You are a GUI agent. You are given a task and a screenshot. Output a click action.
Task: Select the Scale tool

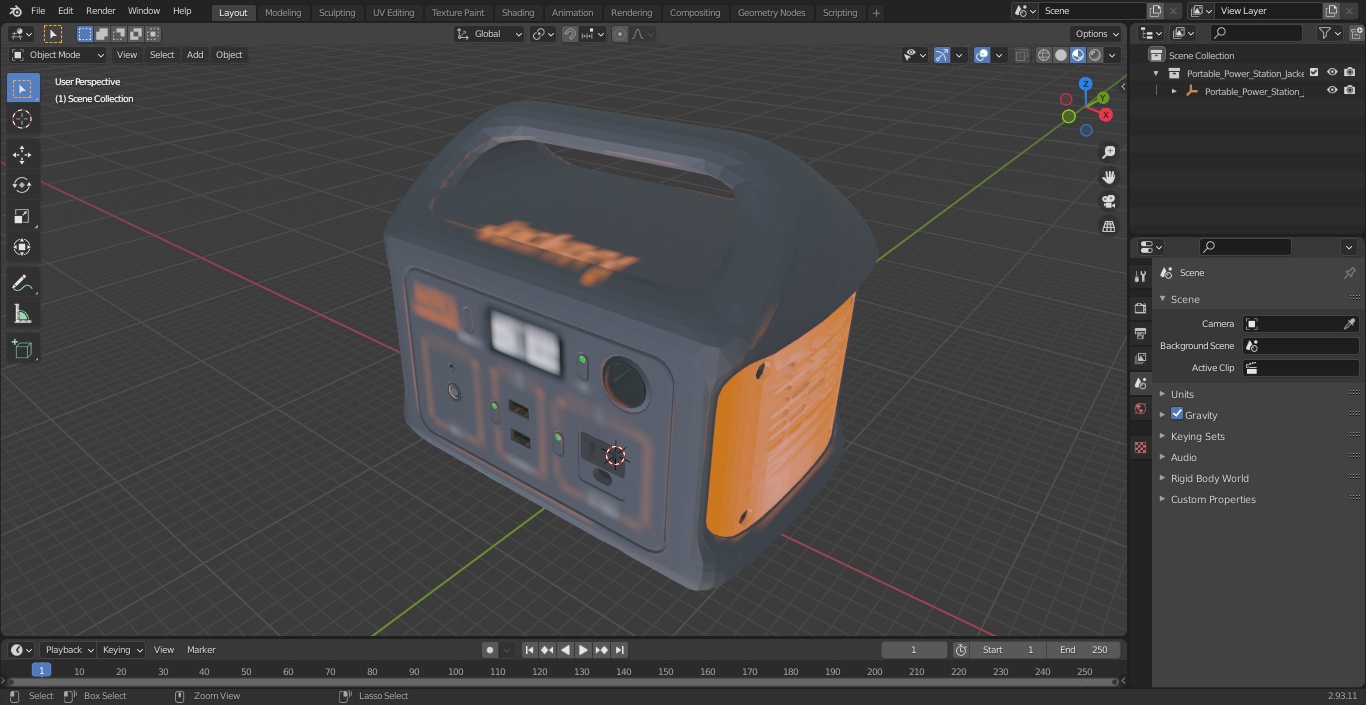click(22, 216)
